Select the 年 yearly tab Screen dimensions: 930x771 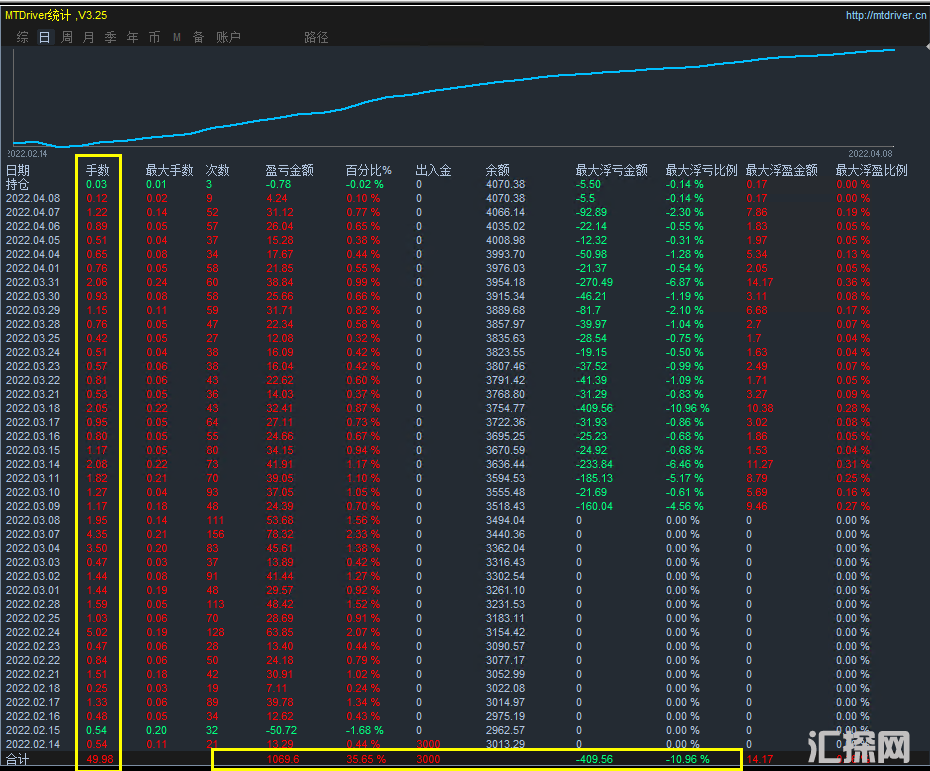point(132,37)
